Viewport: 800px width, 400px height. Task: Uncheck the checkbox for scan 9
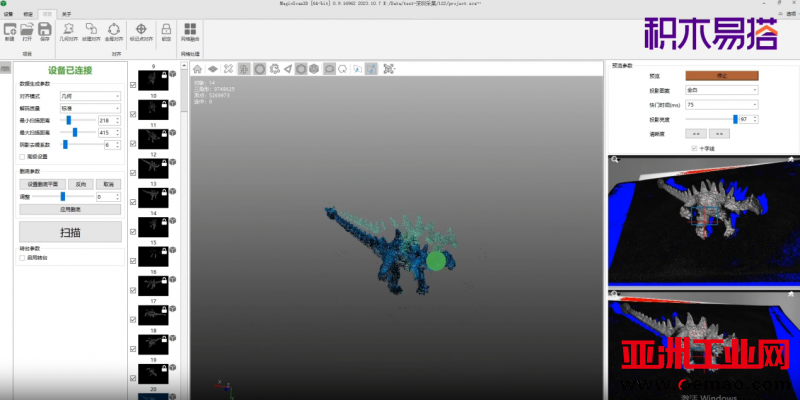coord(133,85)
